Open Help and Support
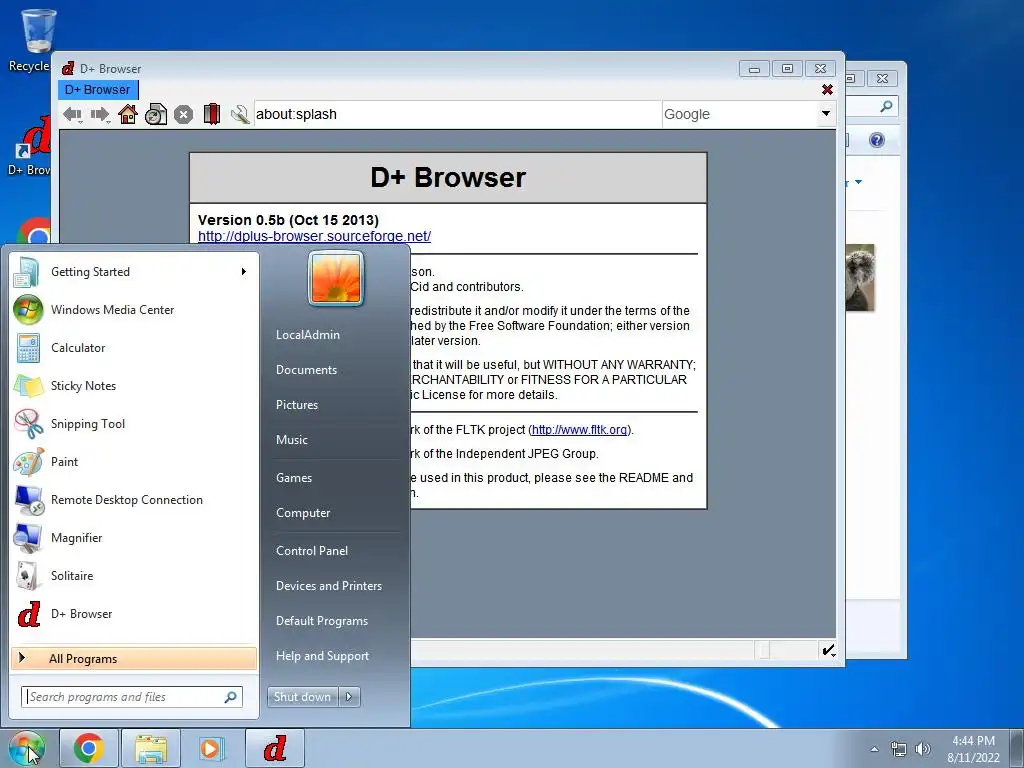This screenshot has width=1024, height=768. click(322, 656)
